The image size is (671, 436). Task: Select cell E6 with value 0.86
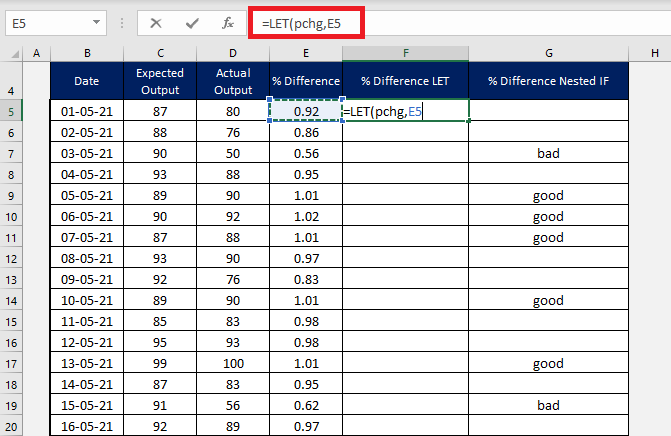coord(306,132)
